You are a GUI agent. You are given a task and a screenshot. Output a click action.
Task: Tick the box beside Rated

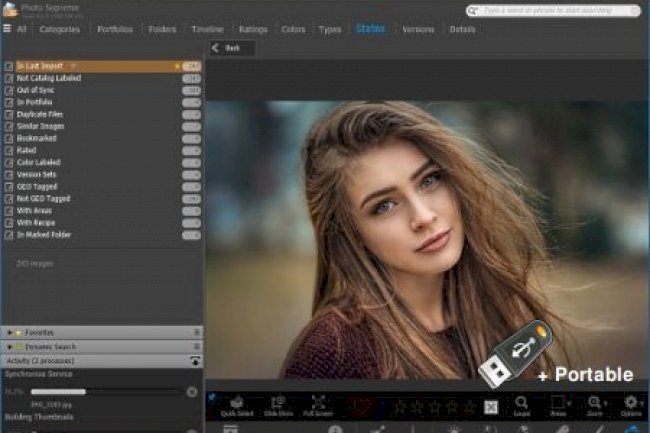point(9,150)
